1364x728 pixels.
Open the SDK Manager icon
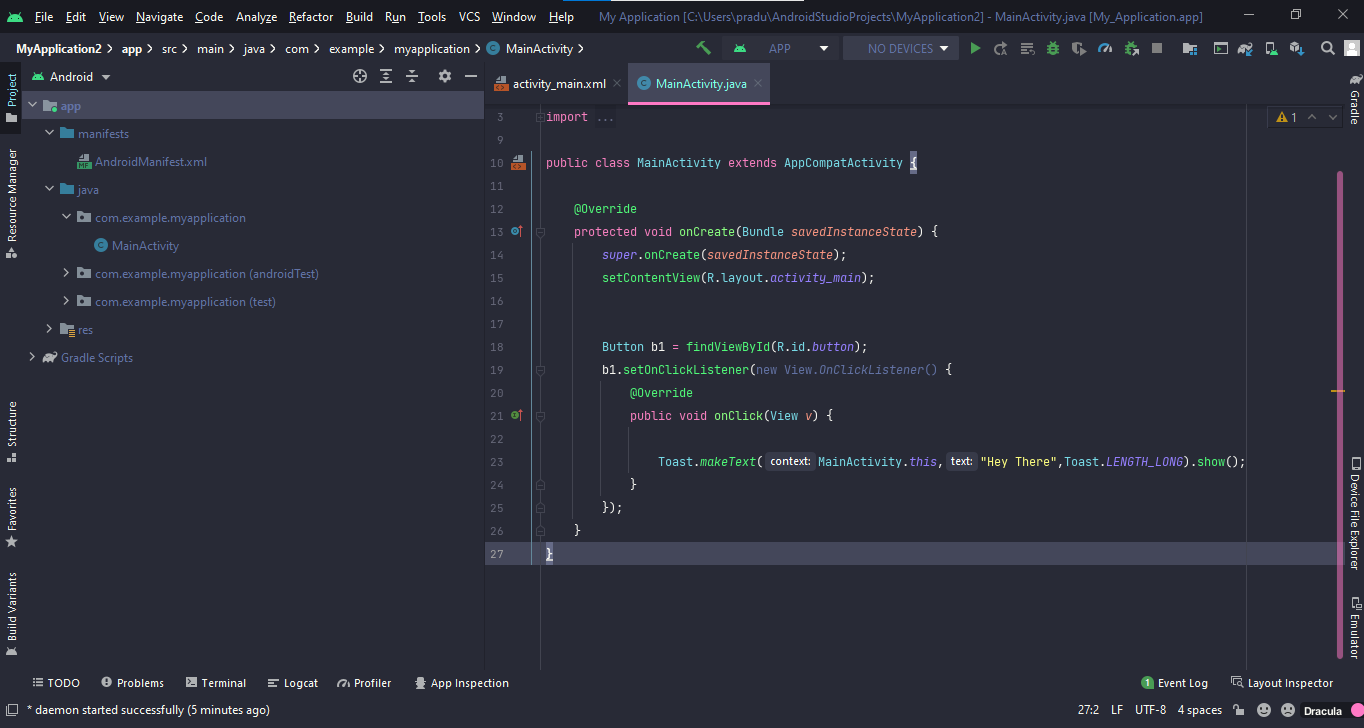pos(1297,48)
